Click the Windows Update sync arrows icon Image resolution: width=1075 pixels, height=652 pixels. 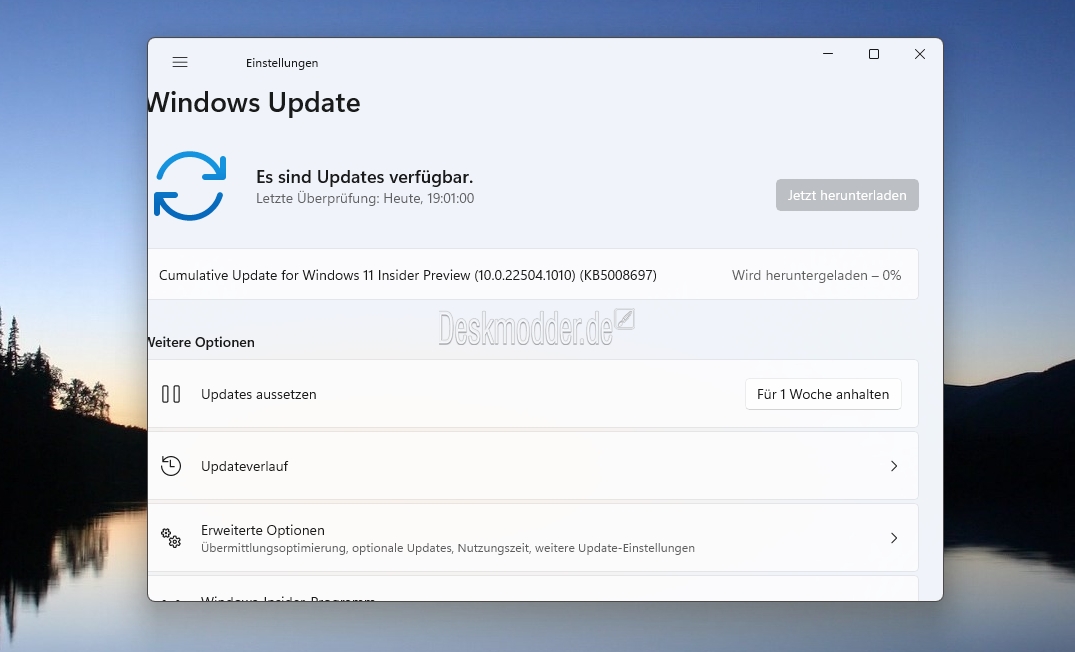pyautogui.click(x=190, y=186)
